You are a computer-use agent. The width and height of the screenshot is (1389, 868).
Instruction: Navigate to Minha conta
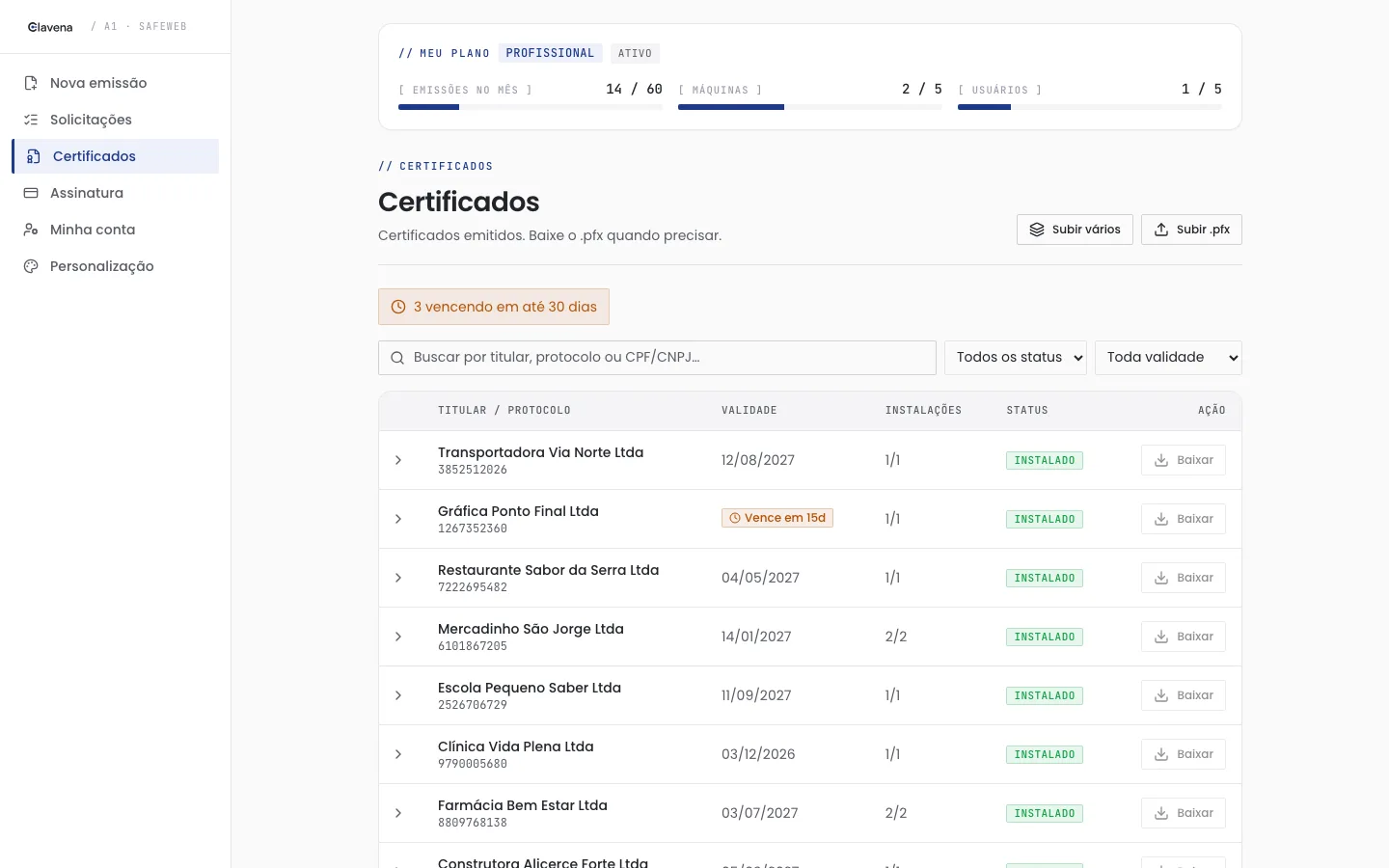116,230
